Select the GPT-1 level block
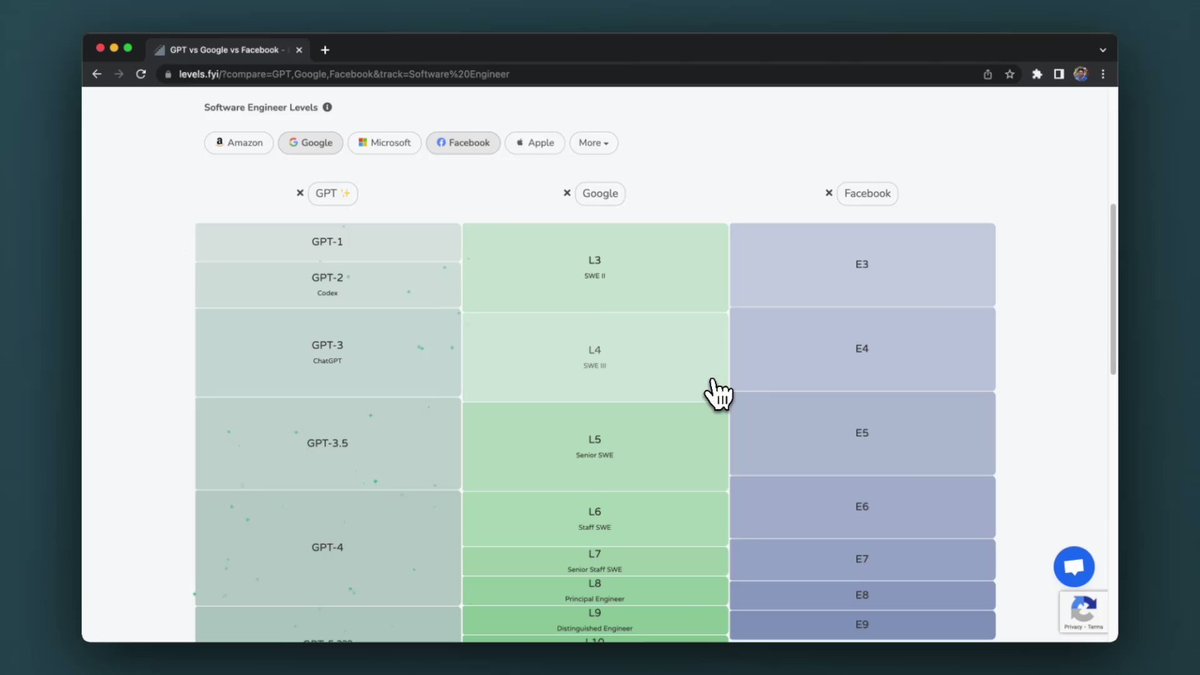Screen dimensions: 1200x675 (x=328, y=242)
